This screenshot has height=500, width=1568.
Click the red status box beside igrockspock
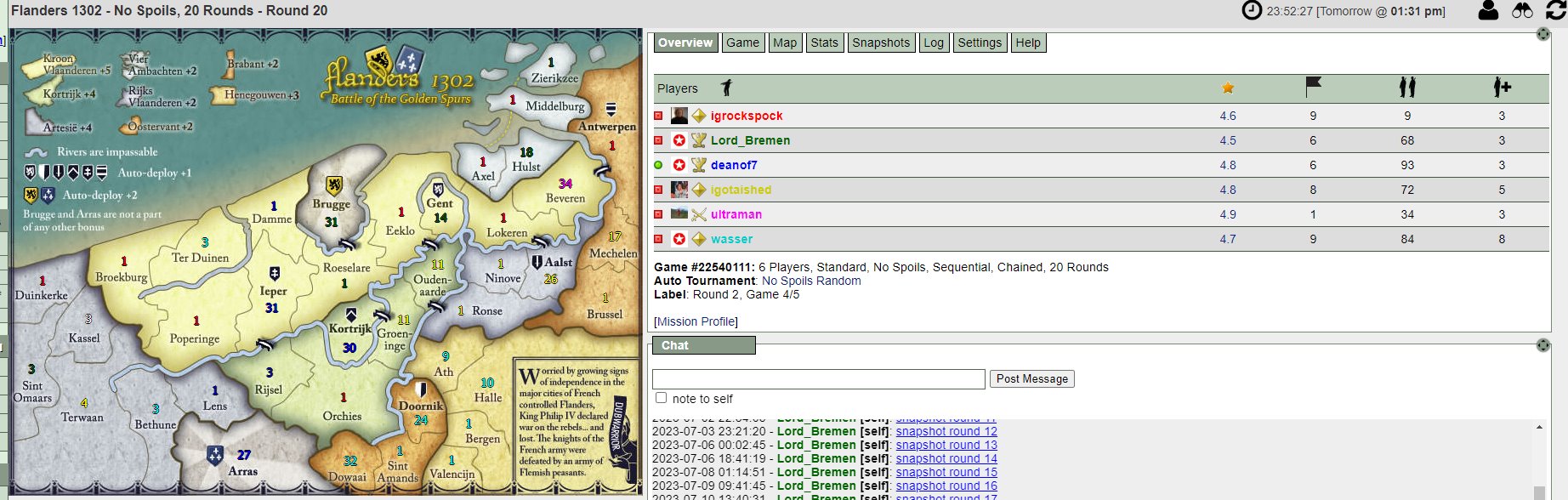658,116
